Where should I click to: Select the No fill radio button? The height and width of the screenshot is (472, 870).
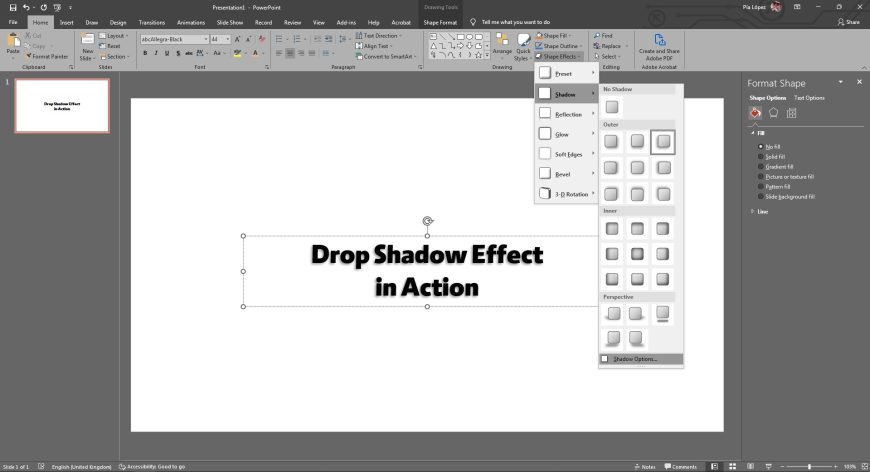pyautogui.click(x=761, y=146)
